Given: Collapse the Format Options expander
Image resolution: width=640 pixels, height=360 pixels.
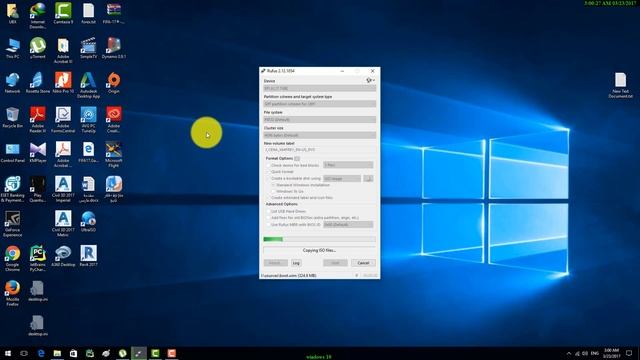Looking at the screenshot, I should click(x=297, y=158).
